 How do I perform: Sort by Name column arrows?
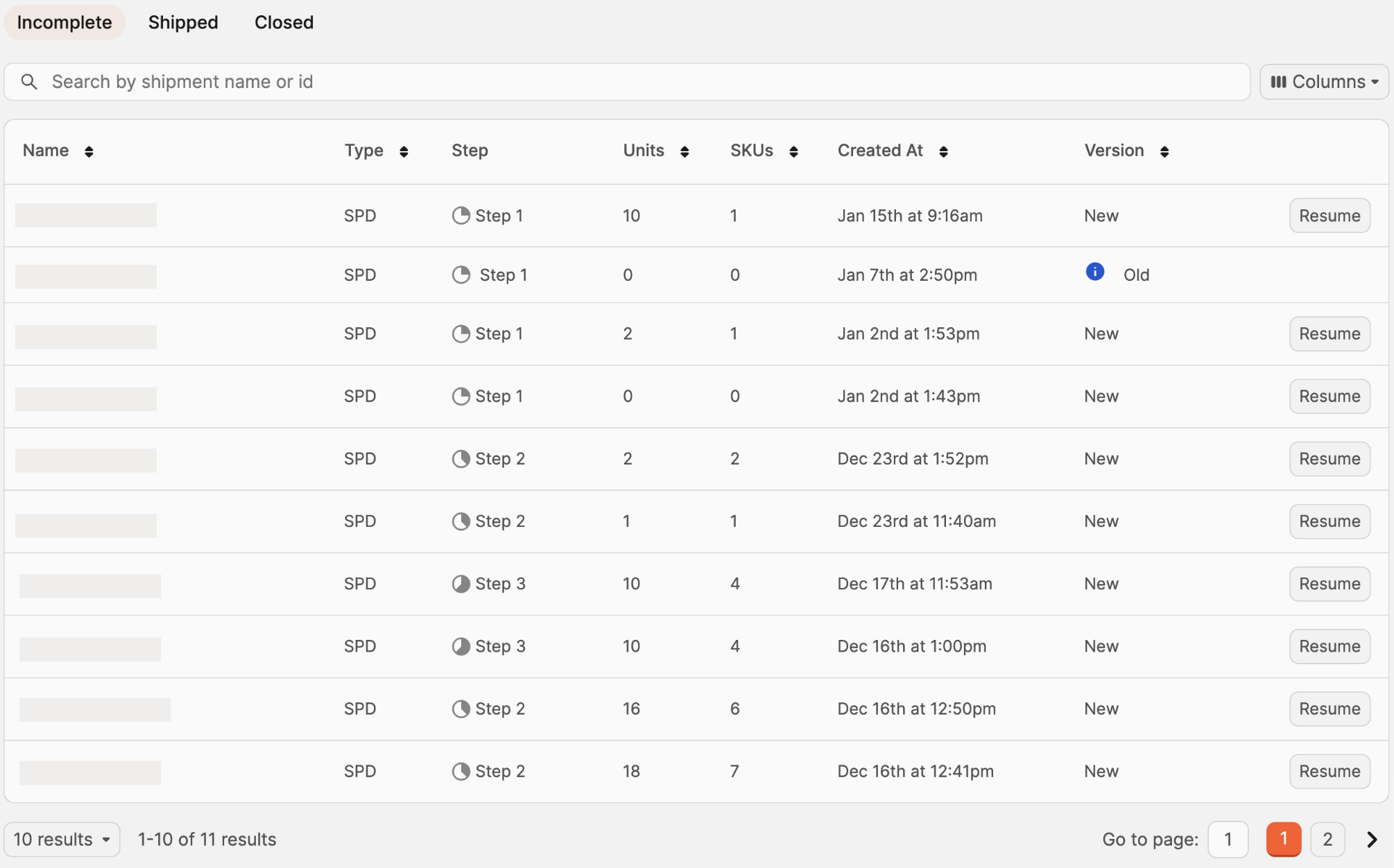[x=89, y=151]
